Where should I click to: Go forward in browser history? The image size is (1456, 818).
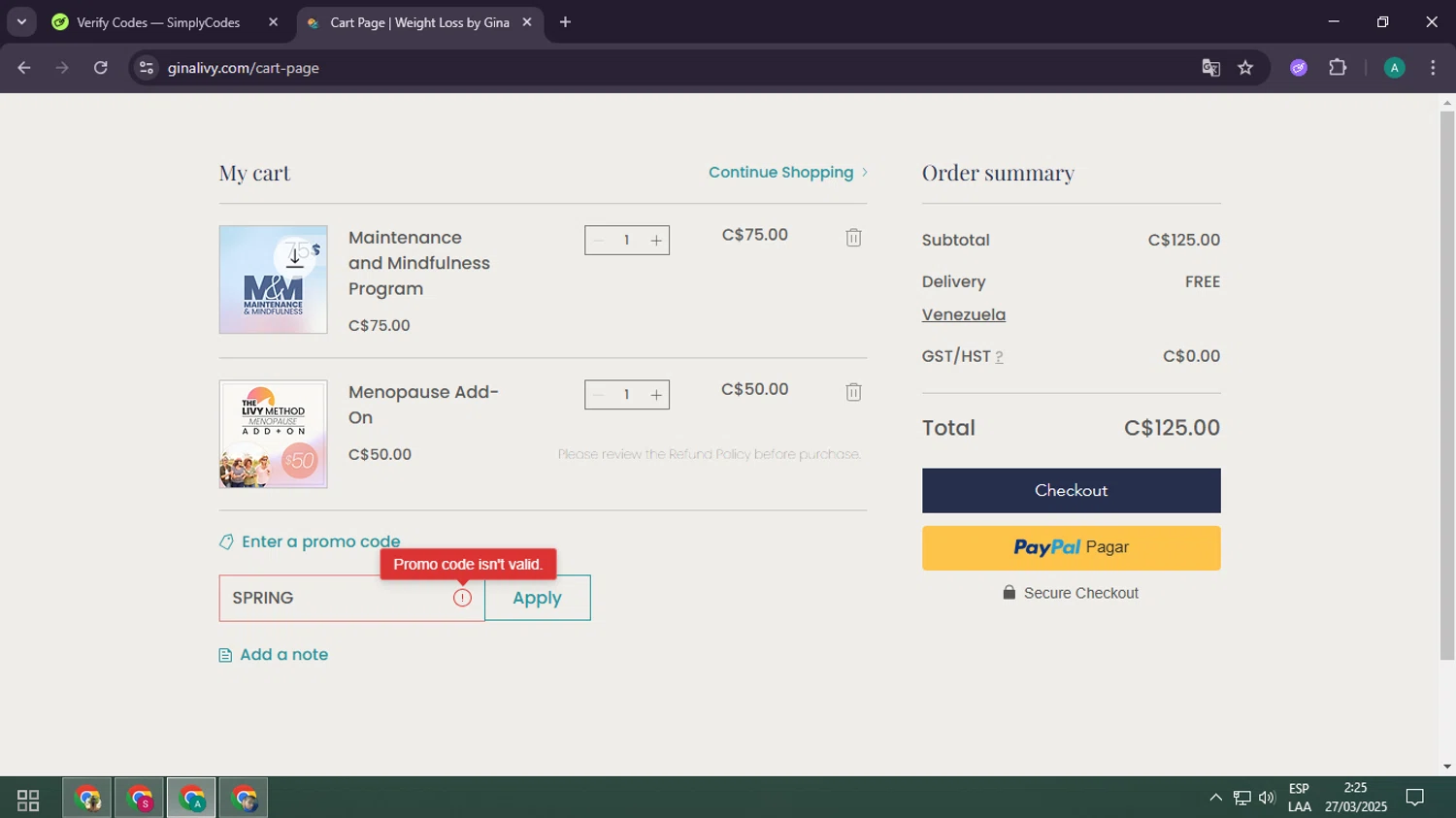(62, 68)
